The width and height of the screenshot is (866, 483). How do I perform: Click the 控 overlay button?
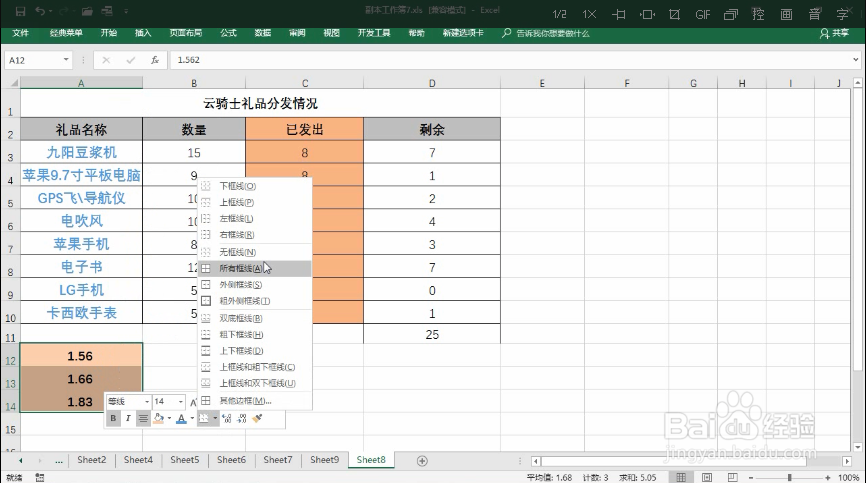(x=758, y=14)
